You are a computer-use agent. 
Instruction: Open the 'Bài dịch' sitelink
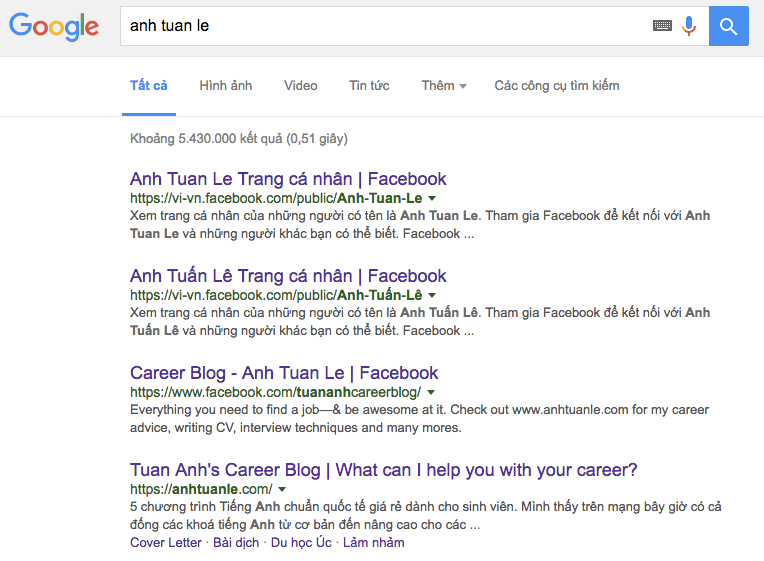pyautogui.click(x=236, y=542)
